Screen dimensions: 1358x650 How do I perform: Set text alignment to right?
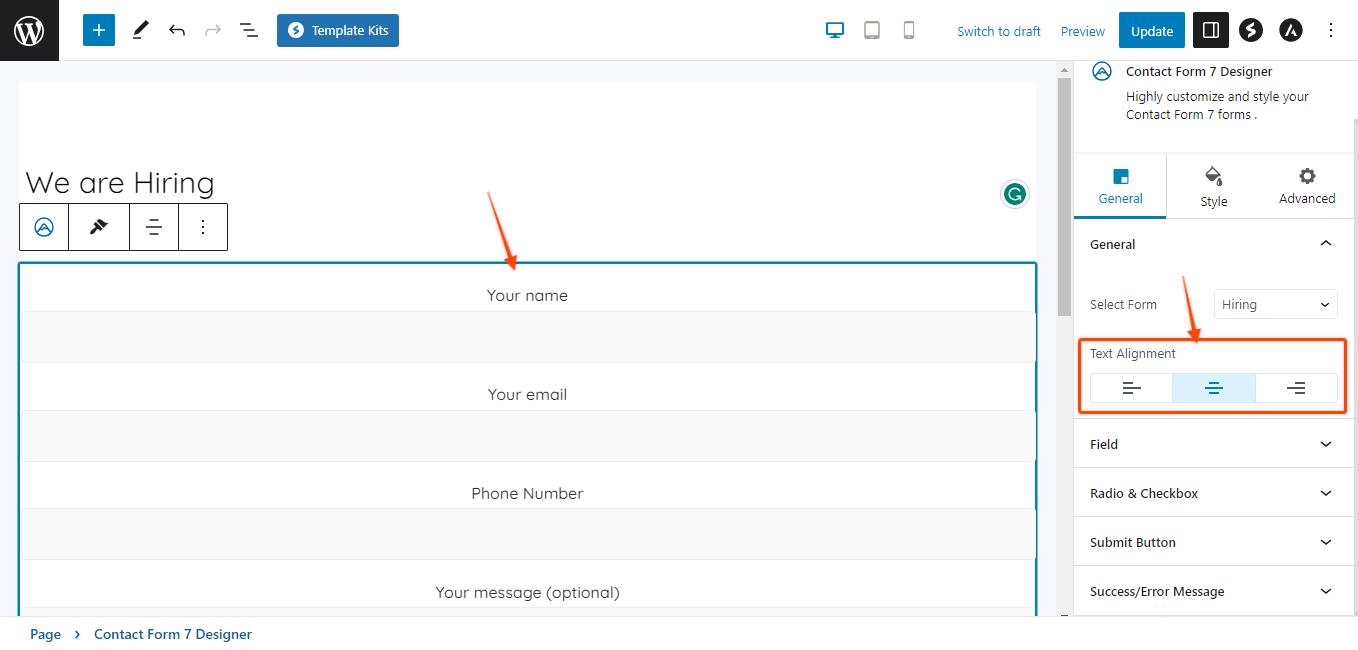1296,388
